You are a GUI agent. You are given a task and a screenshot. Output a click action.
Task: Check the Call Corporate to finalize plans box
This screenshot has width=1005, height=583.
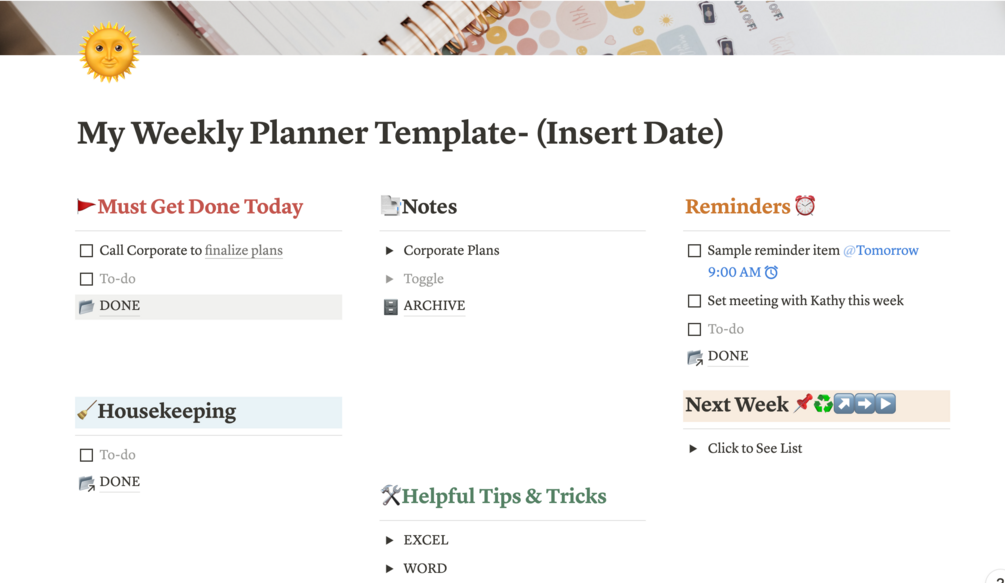(86, 251)
